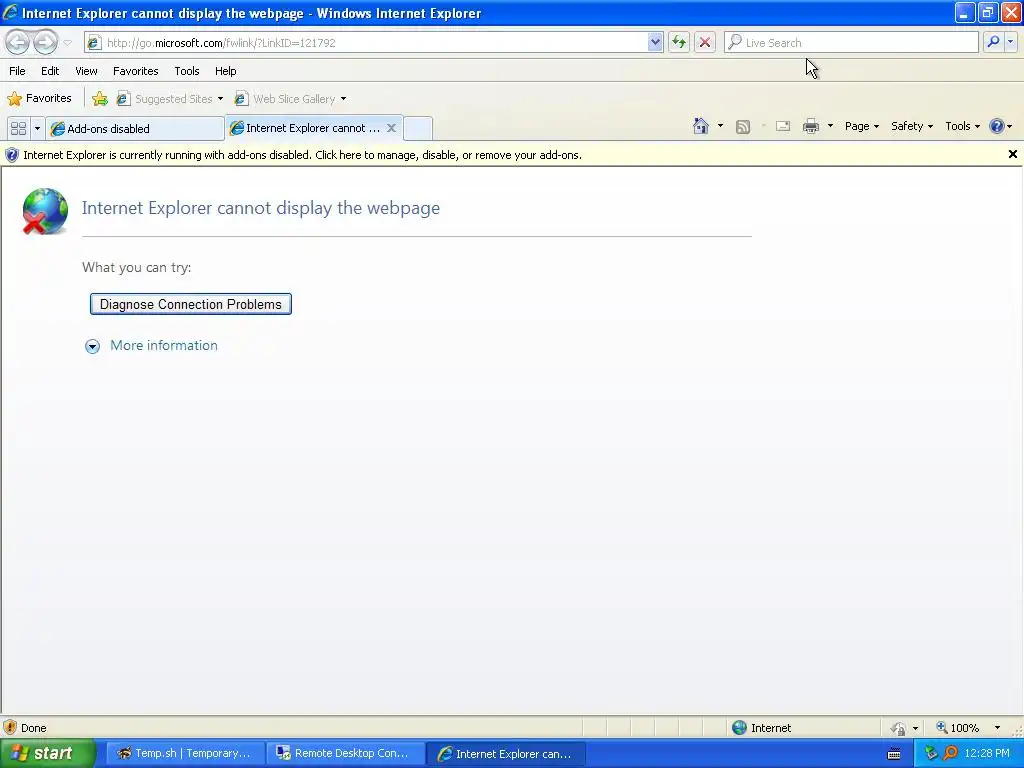Image resolution: width=1024 pixels, height=768 pixels.
Task: Open search provider options dropdown
Action: (x=1010, y=42)
